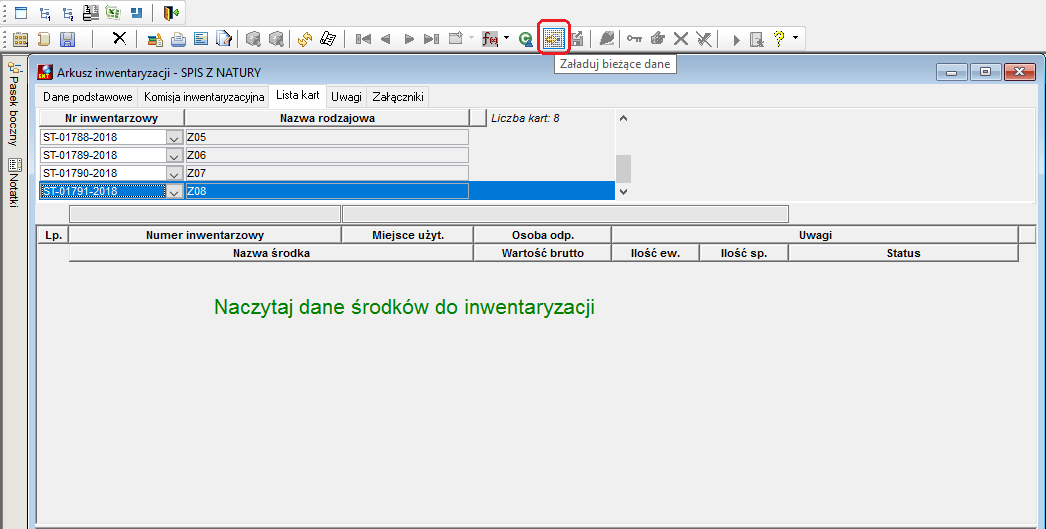Click 'Nazwa środka' column header

(x=271, y=253)
